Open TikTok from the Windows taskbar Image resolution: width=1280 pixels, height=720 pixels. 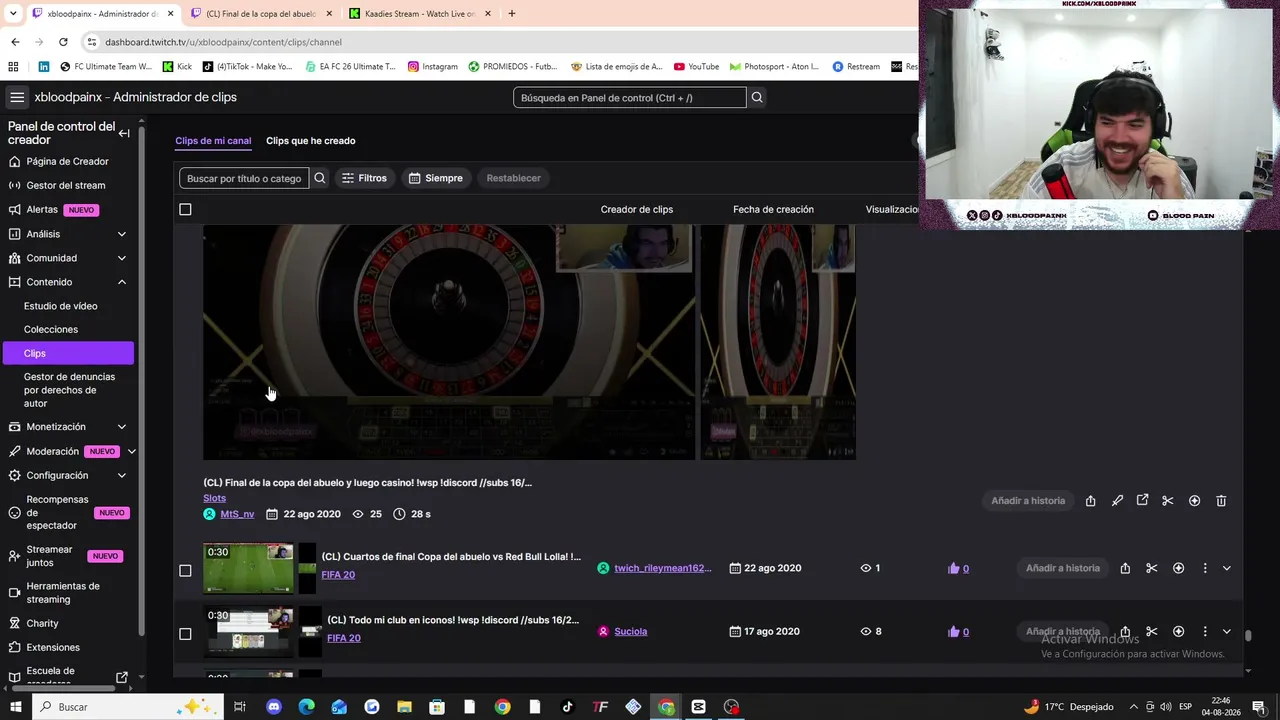pos(567,707)
